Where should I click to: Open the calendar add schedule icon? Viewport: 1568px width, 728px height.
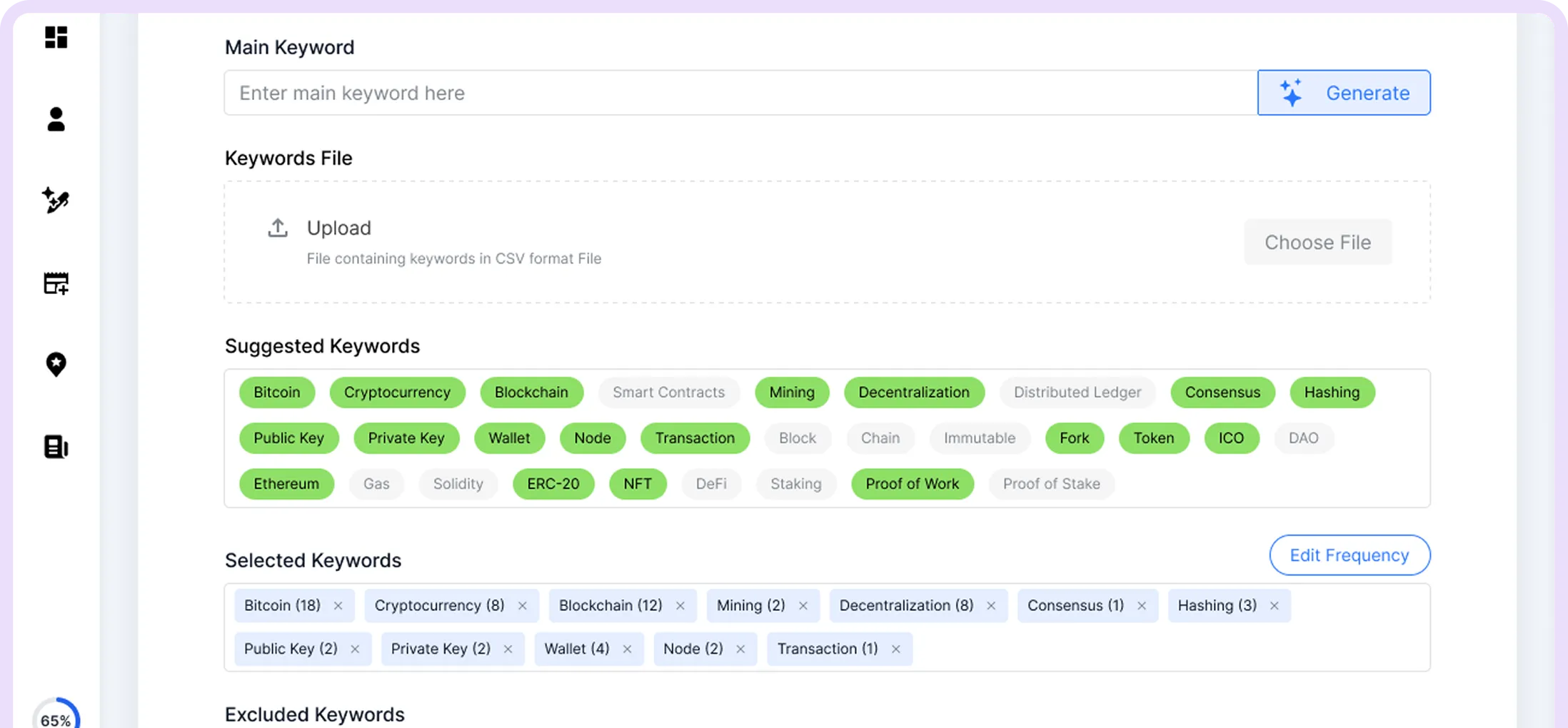(x=56, y=283)
